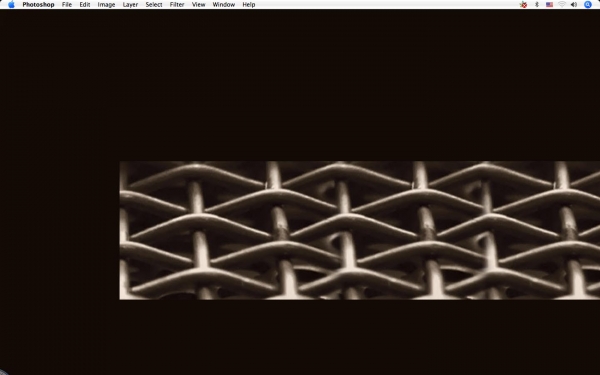This screenshot has width=600, height=375.
Task: Open the File menu
Action: 67,5
